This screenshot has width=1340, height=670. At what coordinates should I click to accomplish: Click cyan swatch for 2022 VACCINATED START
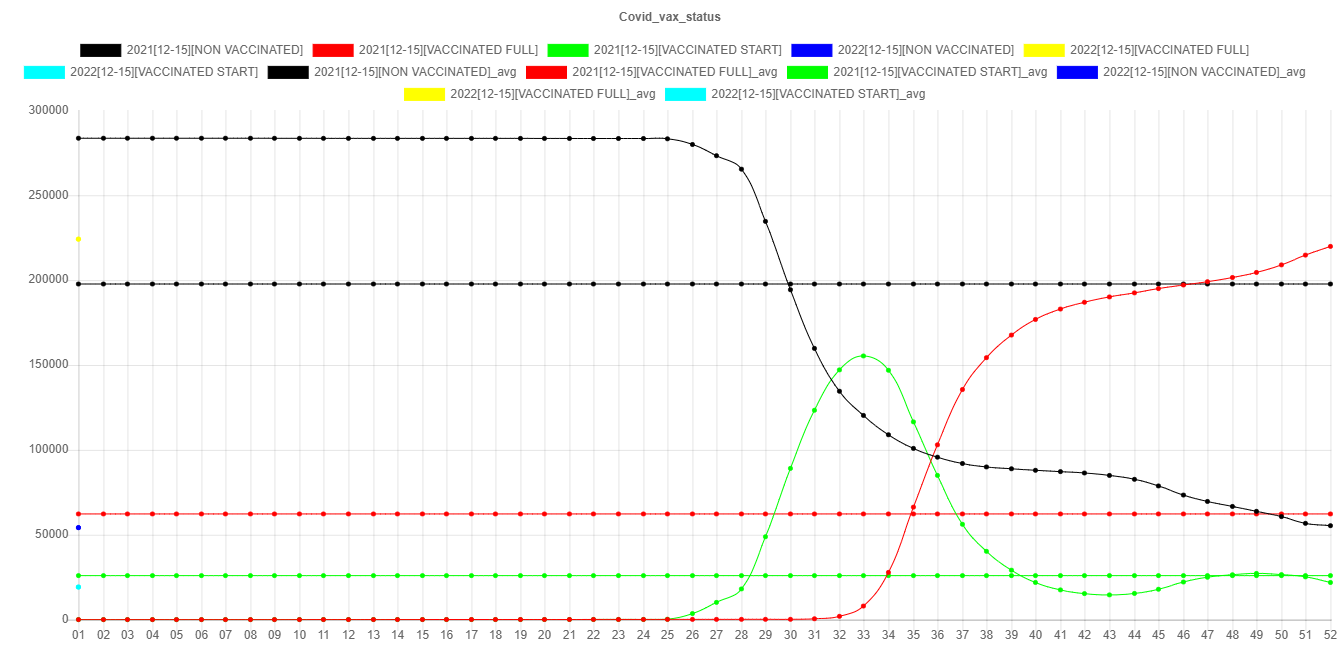[x=44, y=72]
